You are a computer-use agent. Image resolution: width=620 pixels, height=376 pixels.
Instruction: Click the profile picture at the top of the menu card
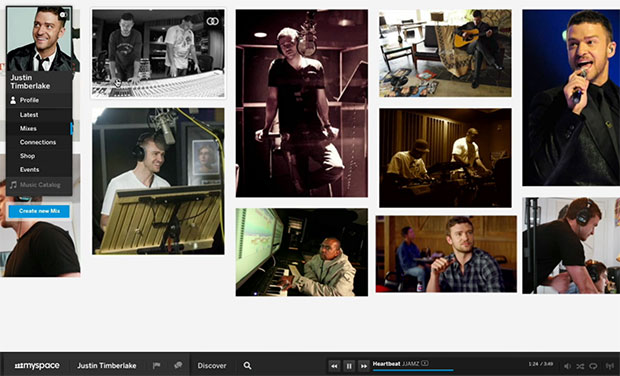coord(39,39)
